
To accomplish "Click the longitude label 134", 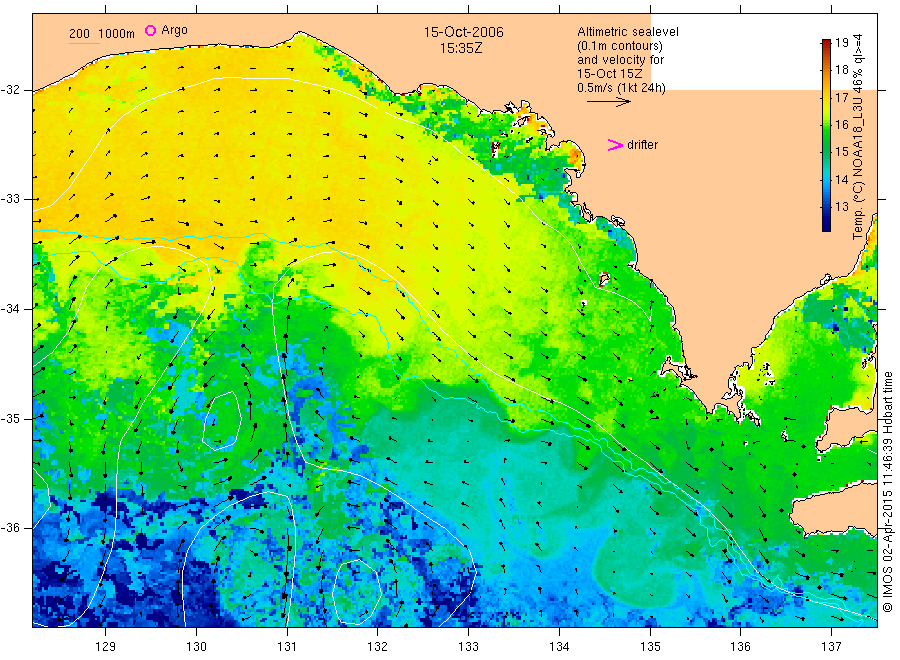I will point(559,647).
